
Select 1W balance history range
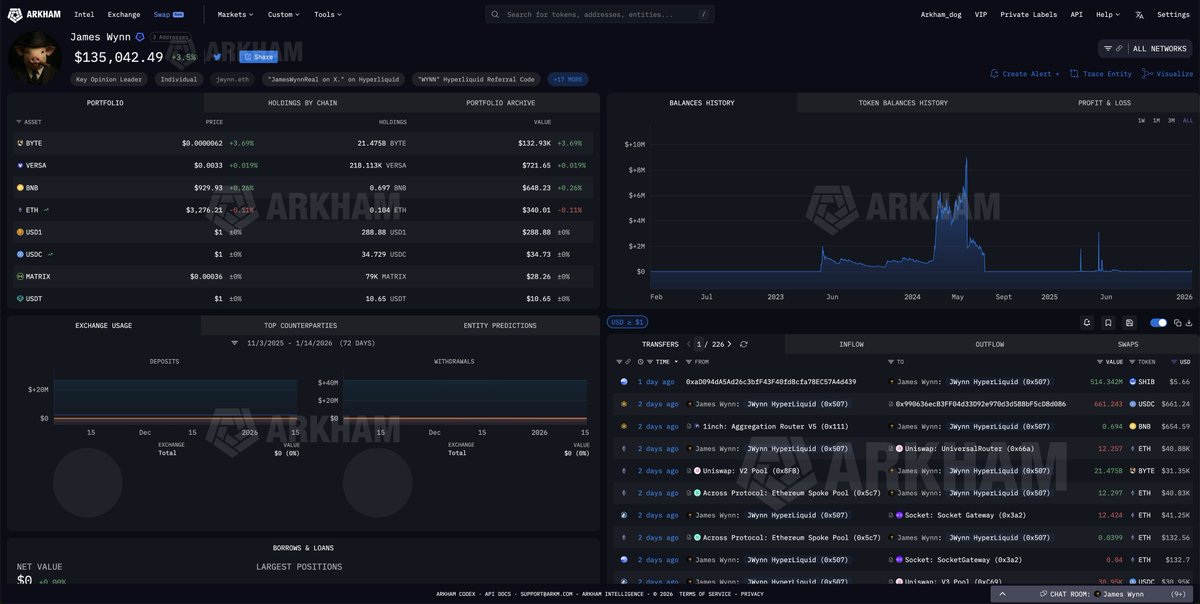click(1141, 120)
